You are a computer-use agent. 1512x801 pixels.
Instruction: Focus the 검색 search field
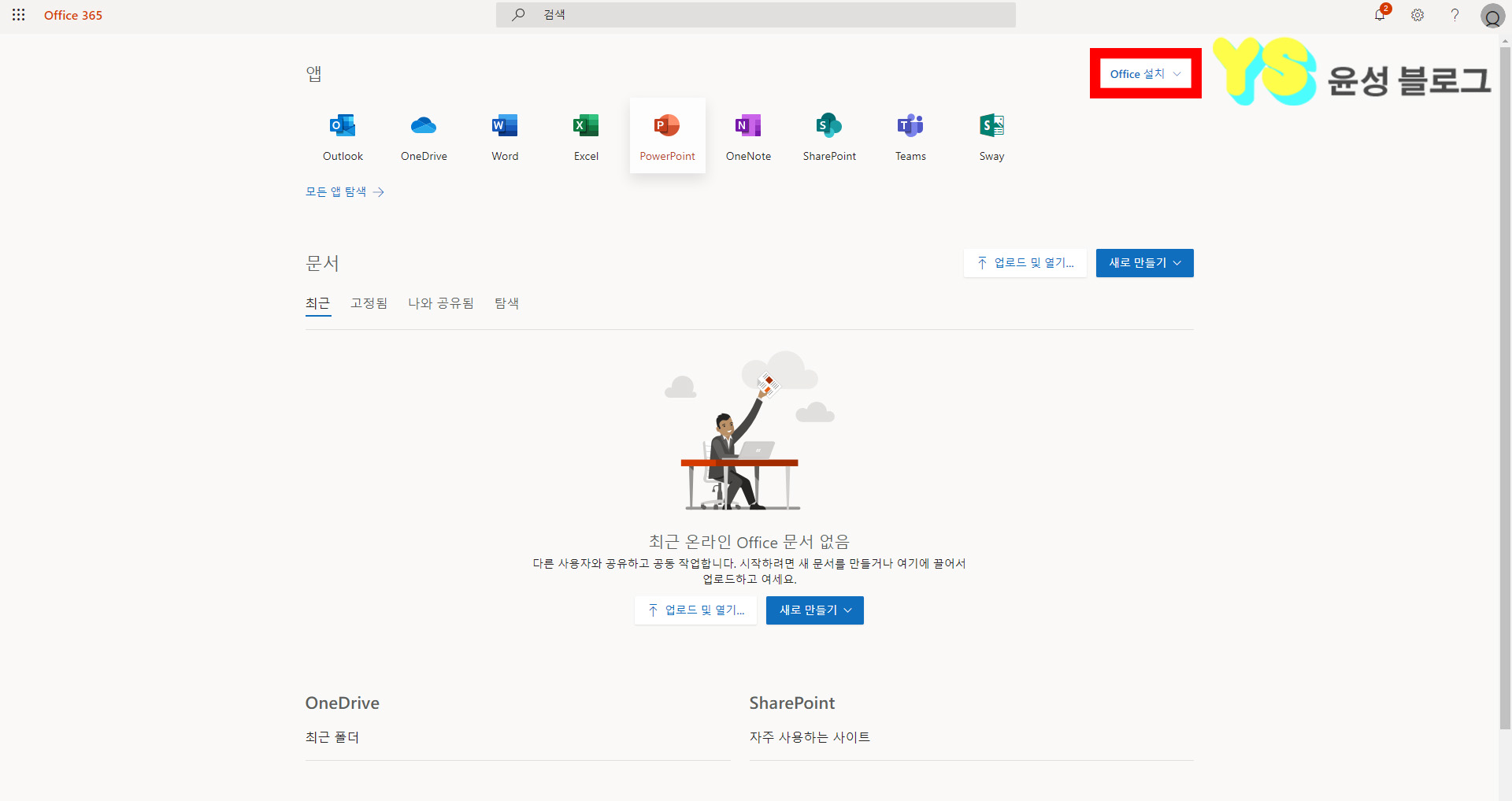click(x=756, y=15)
